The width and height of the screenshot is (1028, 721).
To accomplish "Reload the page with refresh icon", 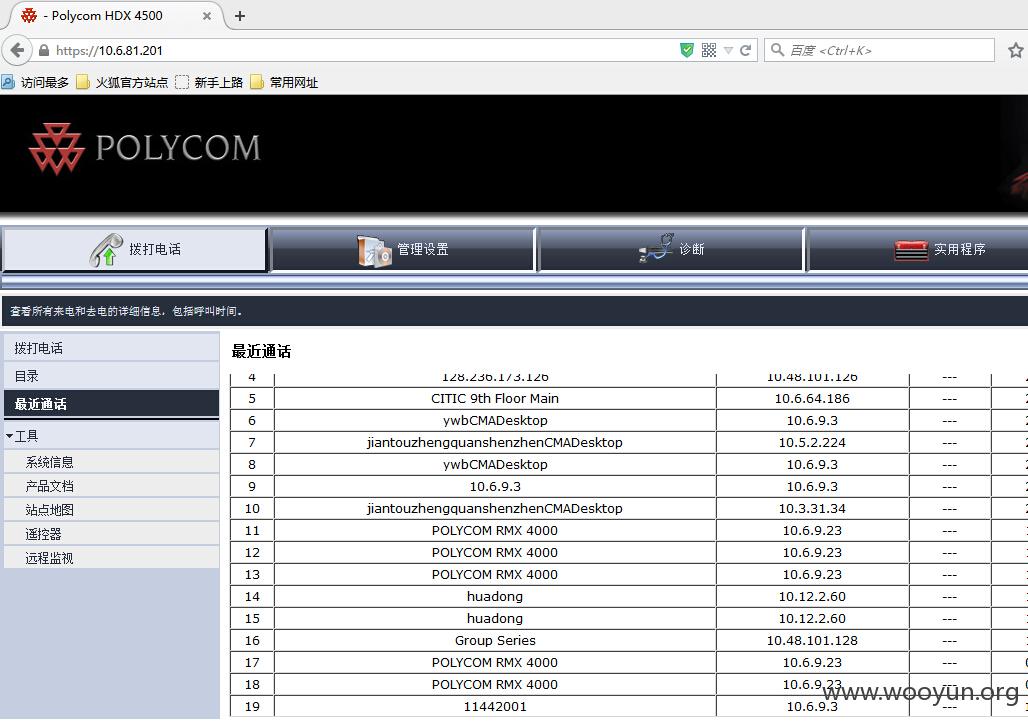I will tap(745, 50).
